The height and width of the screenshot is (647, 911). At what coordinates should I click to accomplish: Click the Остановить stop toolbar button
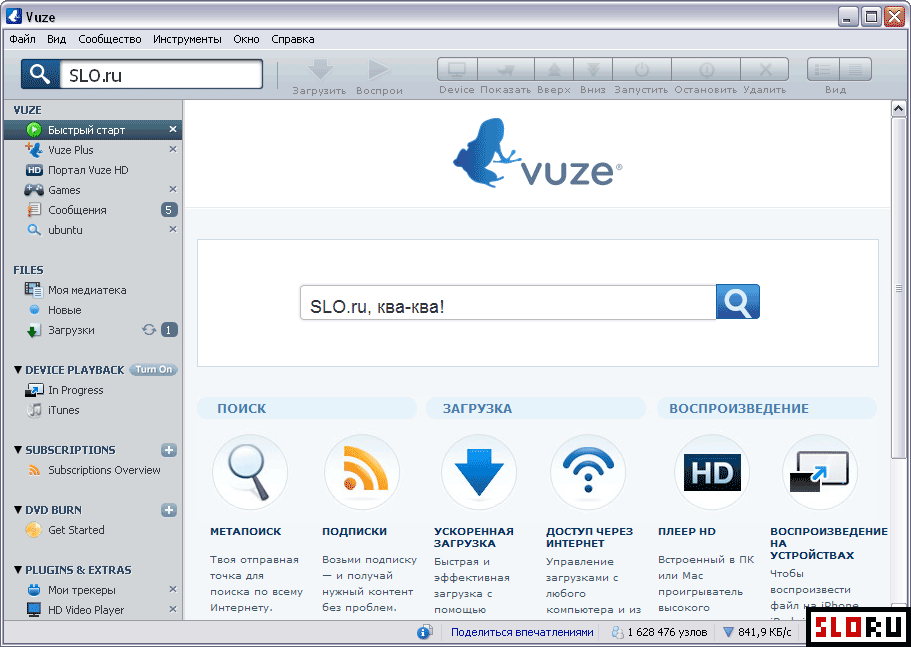pos(706,70)
